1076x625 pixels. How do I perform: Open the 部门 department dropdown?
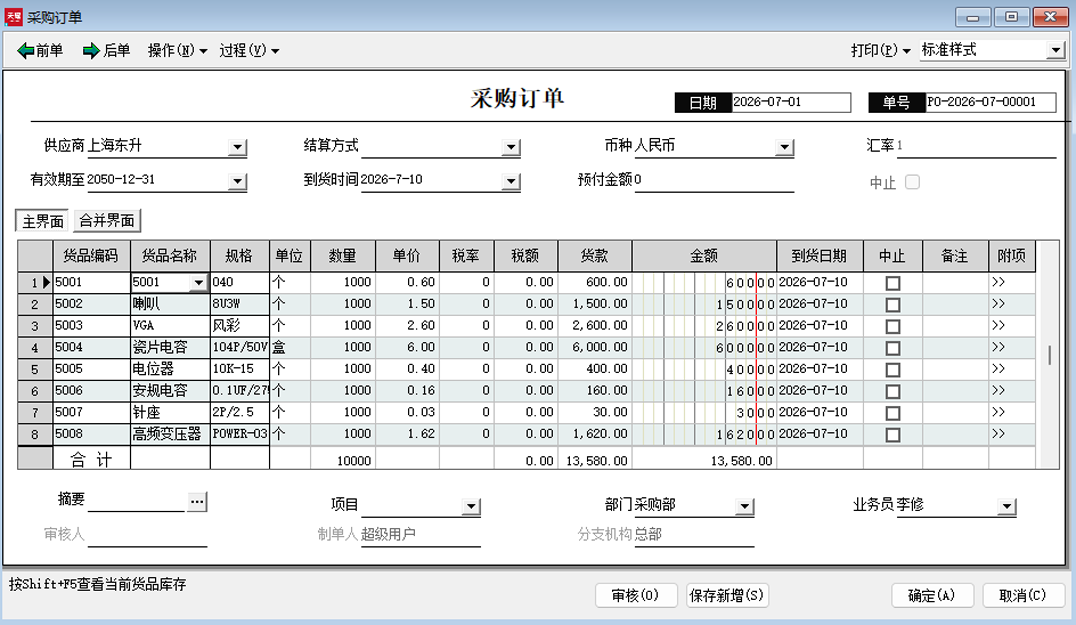745,507
